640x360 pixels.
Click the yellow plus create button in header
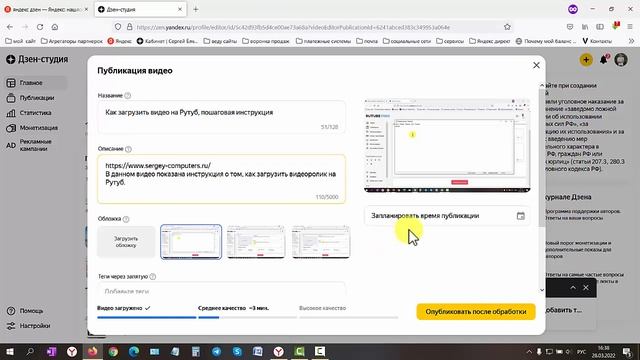[586, 60]
